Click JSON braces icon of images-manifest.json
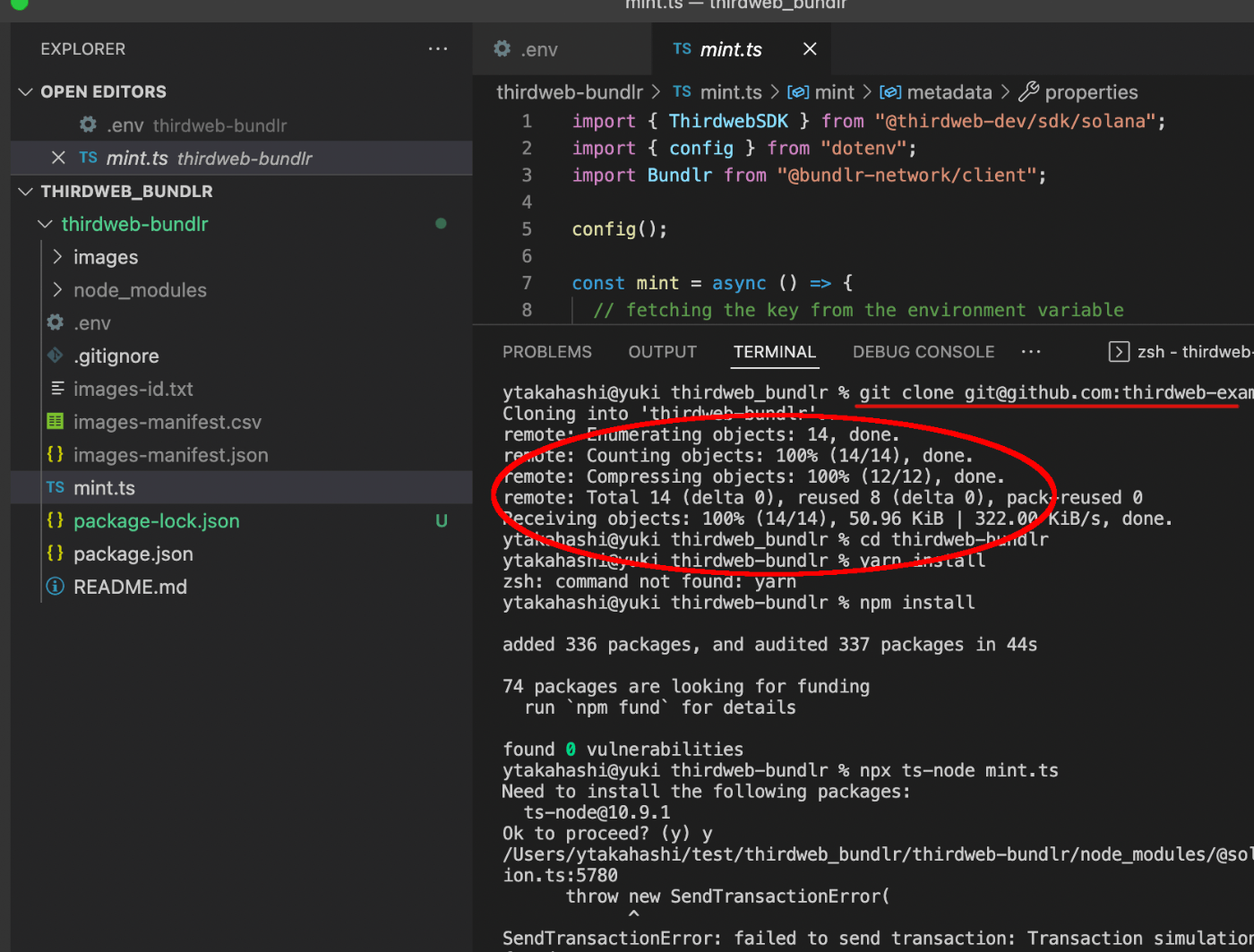The image size is (1254, 952). tap(56, 454)
